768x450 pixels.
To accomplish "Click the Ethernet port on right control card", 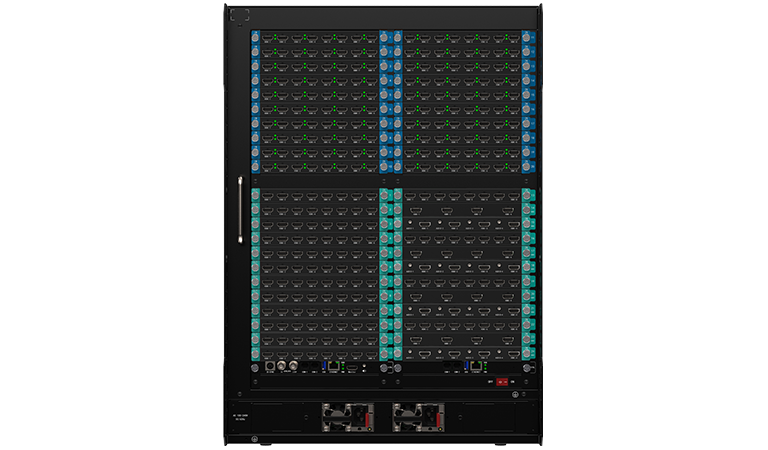I will pos(474,367).
